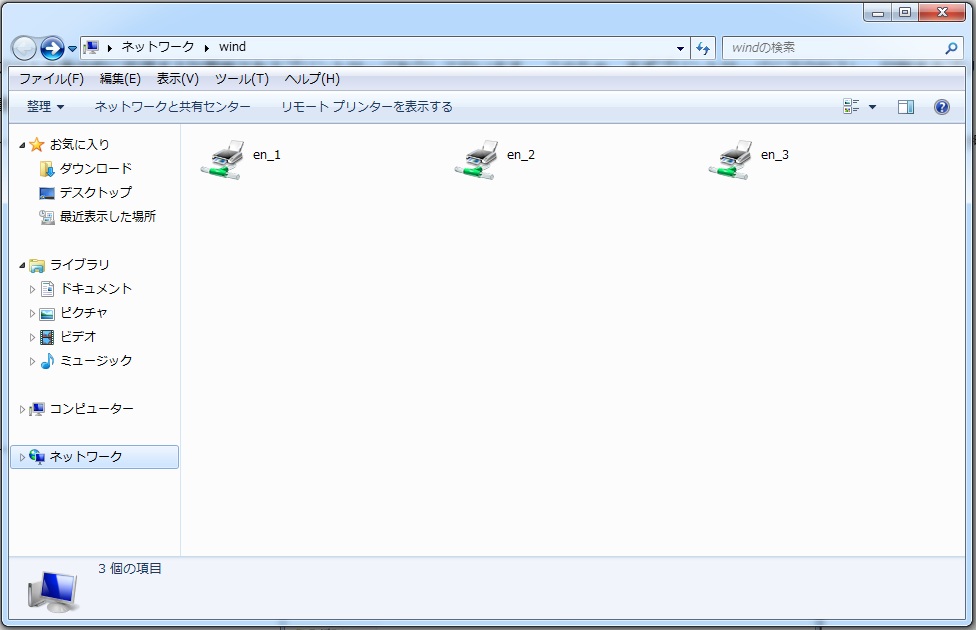
Task: Open デスクトップ in favorites
Action: (x=95, y=192)
